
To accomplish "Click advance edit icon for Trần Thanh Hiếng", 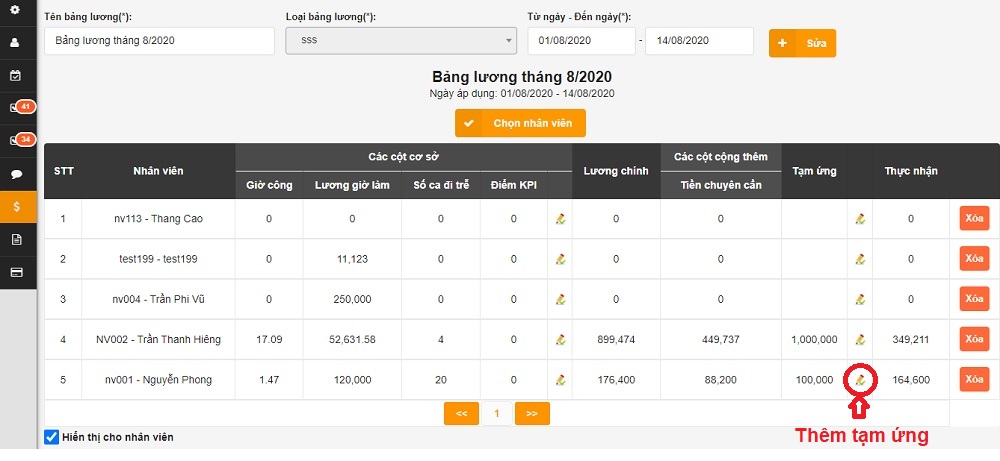I will 860,340.
